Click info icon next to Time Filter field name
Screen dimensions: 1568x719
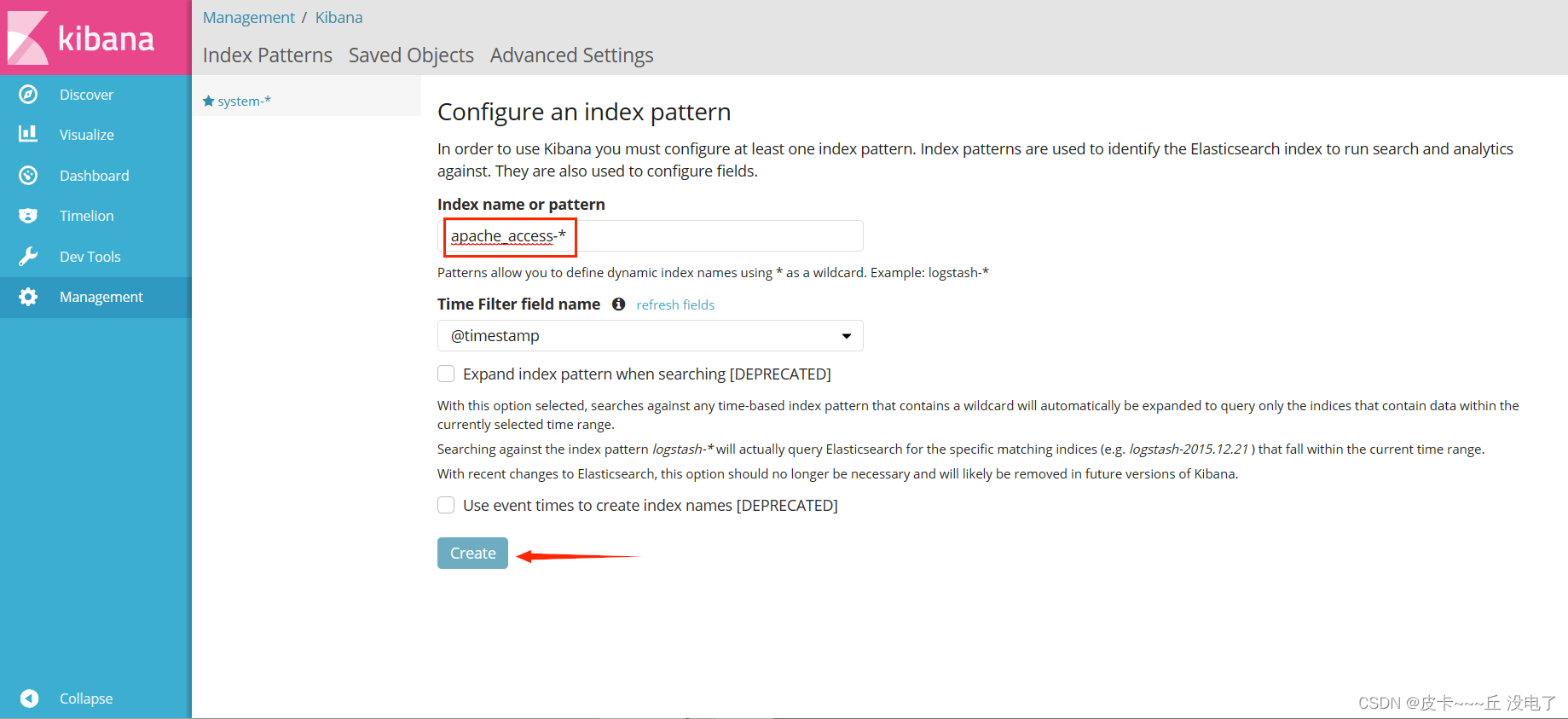[x=619, y=304]
